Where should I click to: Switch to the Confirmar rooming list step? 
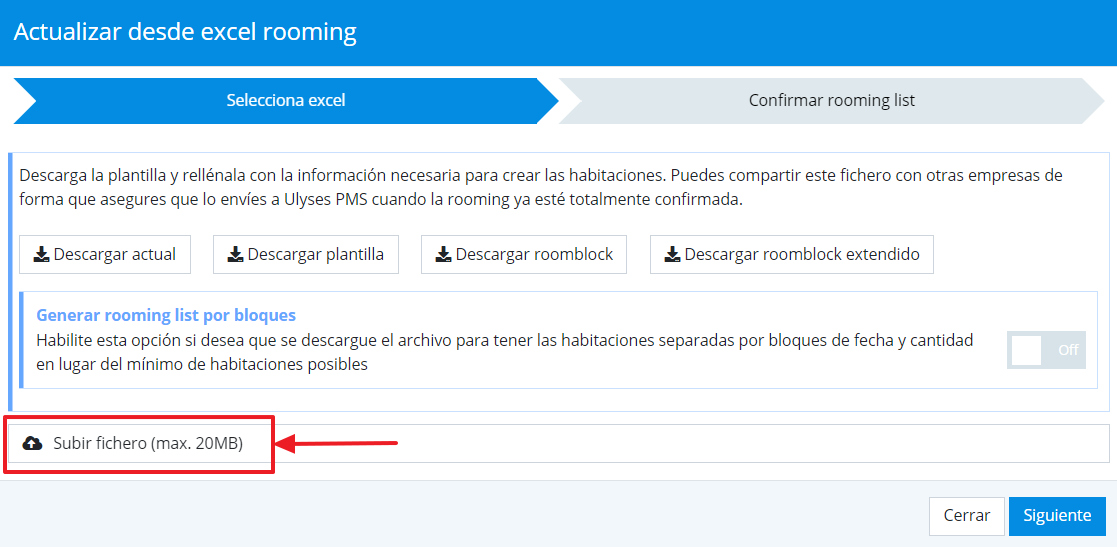[x=831, y=100]
